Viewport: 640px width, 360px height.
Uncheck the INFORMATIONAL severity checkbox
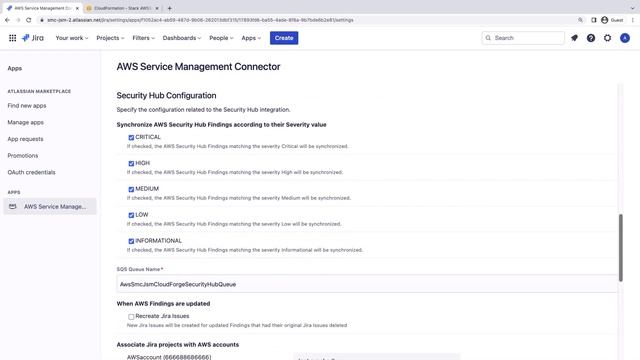(131, 241)
